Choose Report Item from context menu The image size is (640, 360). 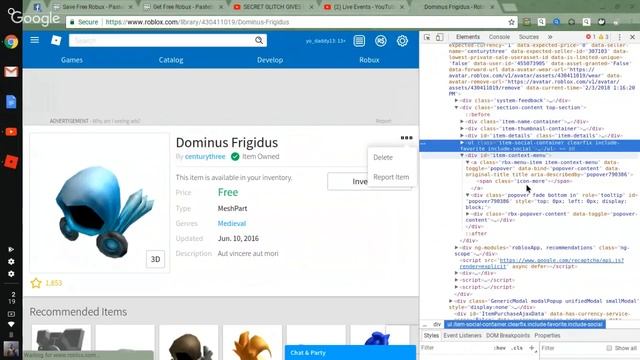pyautogui.click(x=391, y=177)
